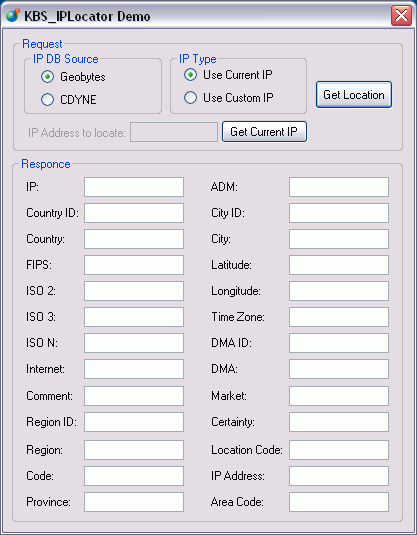Click the Responce group label
The image size is (417, 535).
pos(46,164)
